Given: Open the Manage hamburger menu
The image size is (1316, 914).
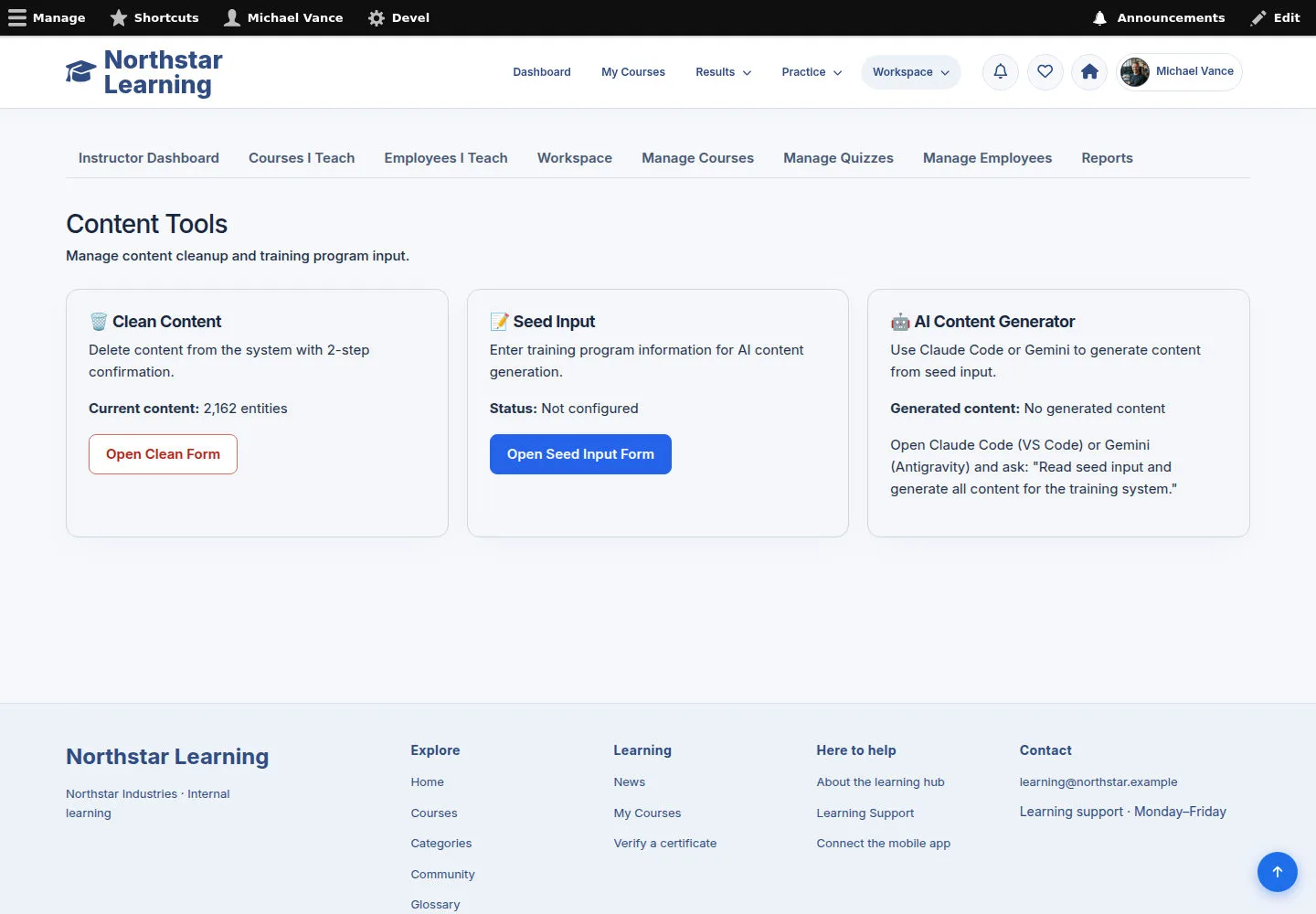Looking at the screenshot, I should [47, 17].
